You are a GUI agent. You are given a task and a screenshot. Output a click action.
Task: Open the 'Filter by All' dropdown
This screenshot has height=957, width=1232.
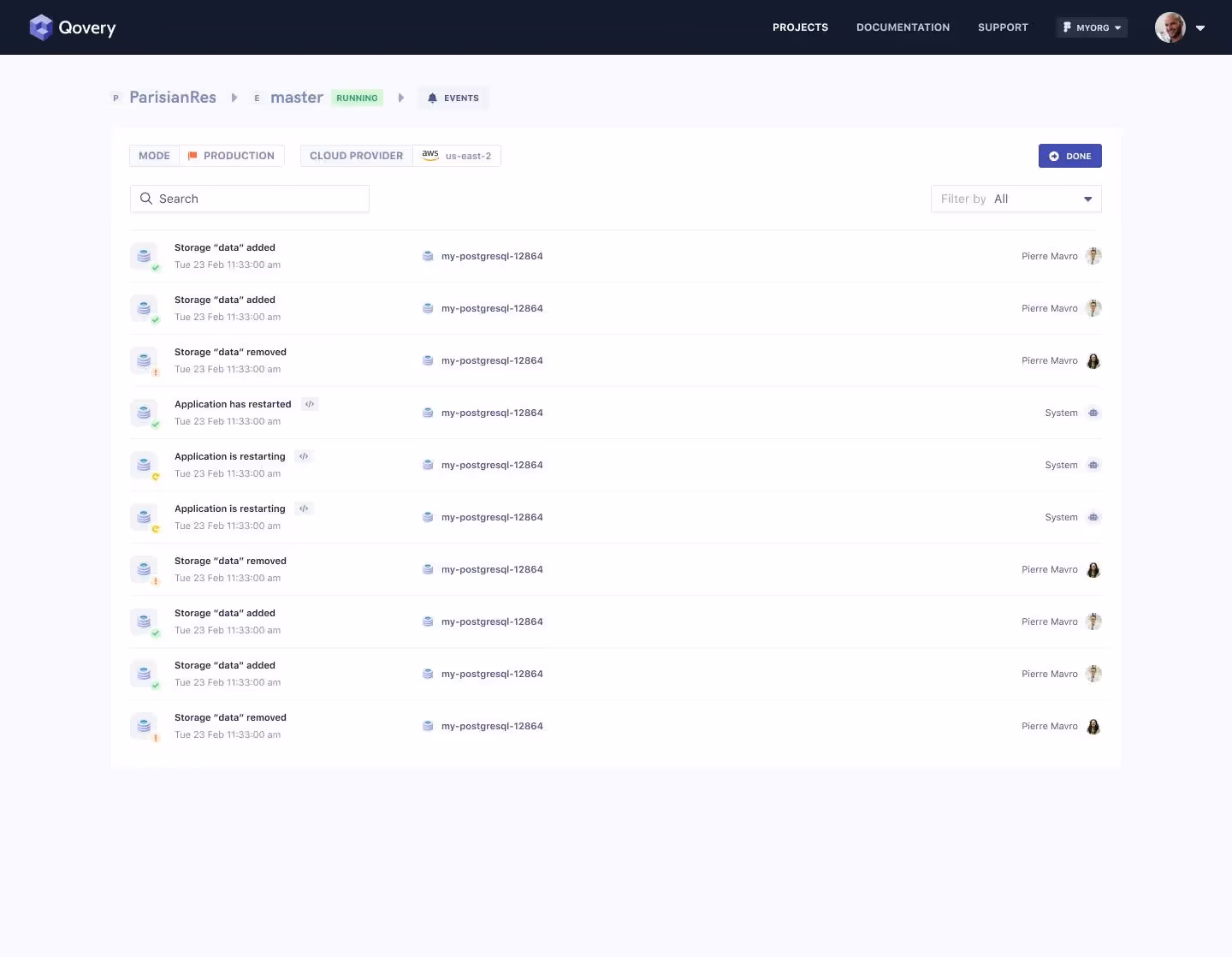[x=1016, y=199]
